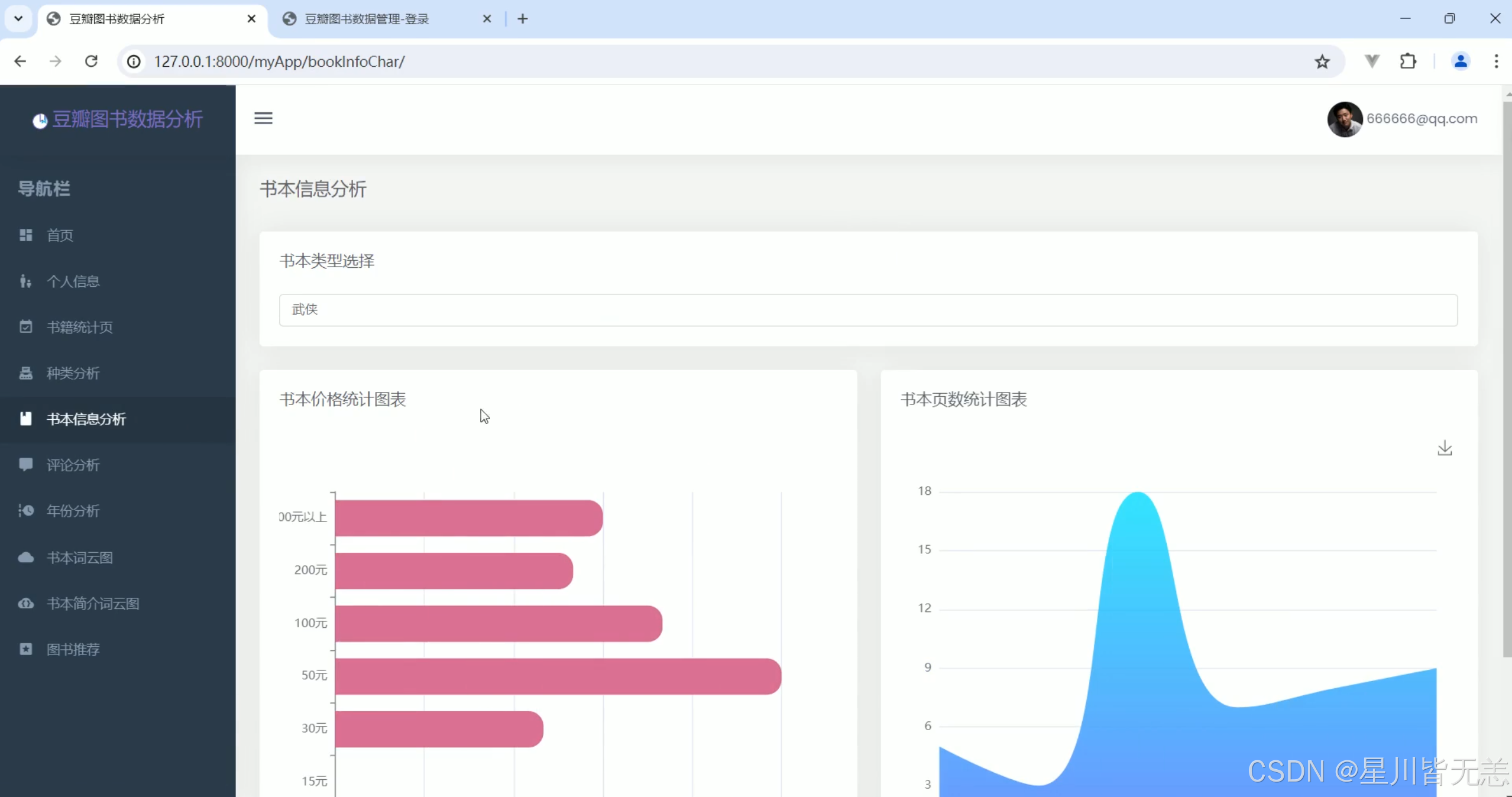Open a new browser tab
The image size is (1512, 797).
click(x=522, y=19)
